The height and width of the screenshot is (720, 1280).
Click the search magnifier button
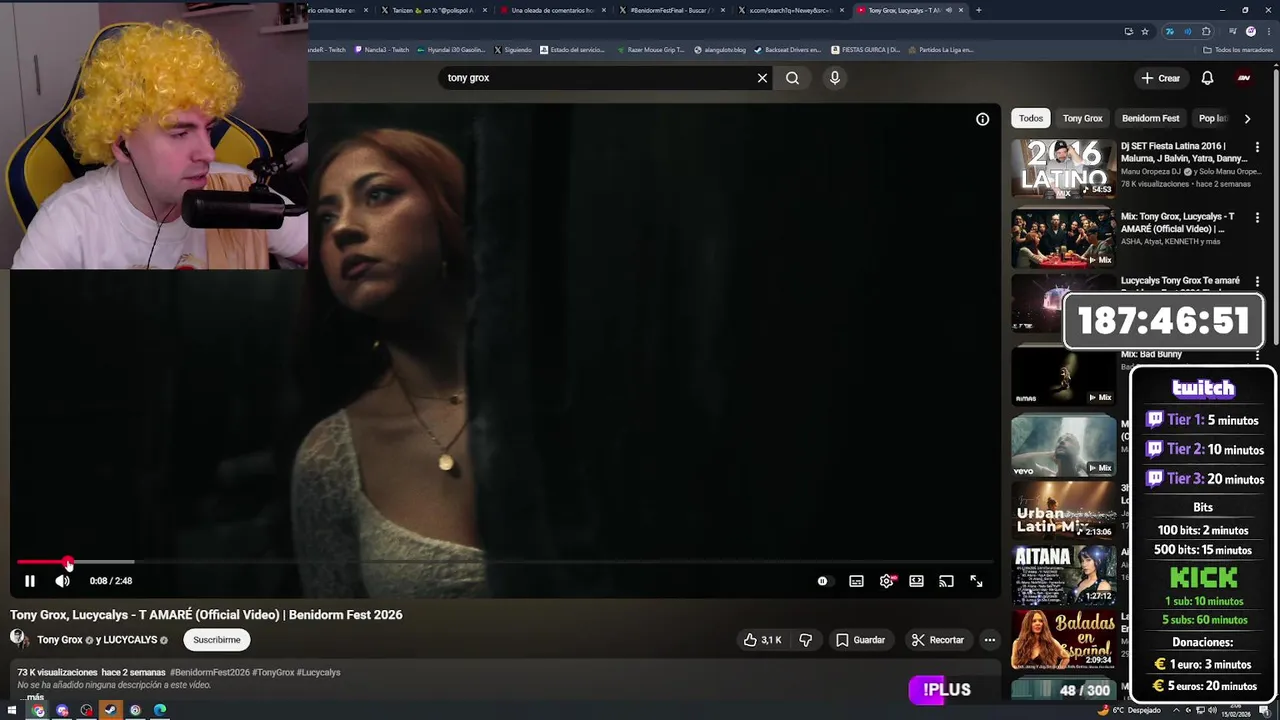pos(792,78)
